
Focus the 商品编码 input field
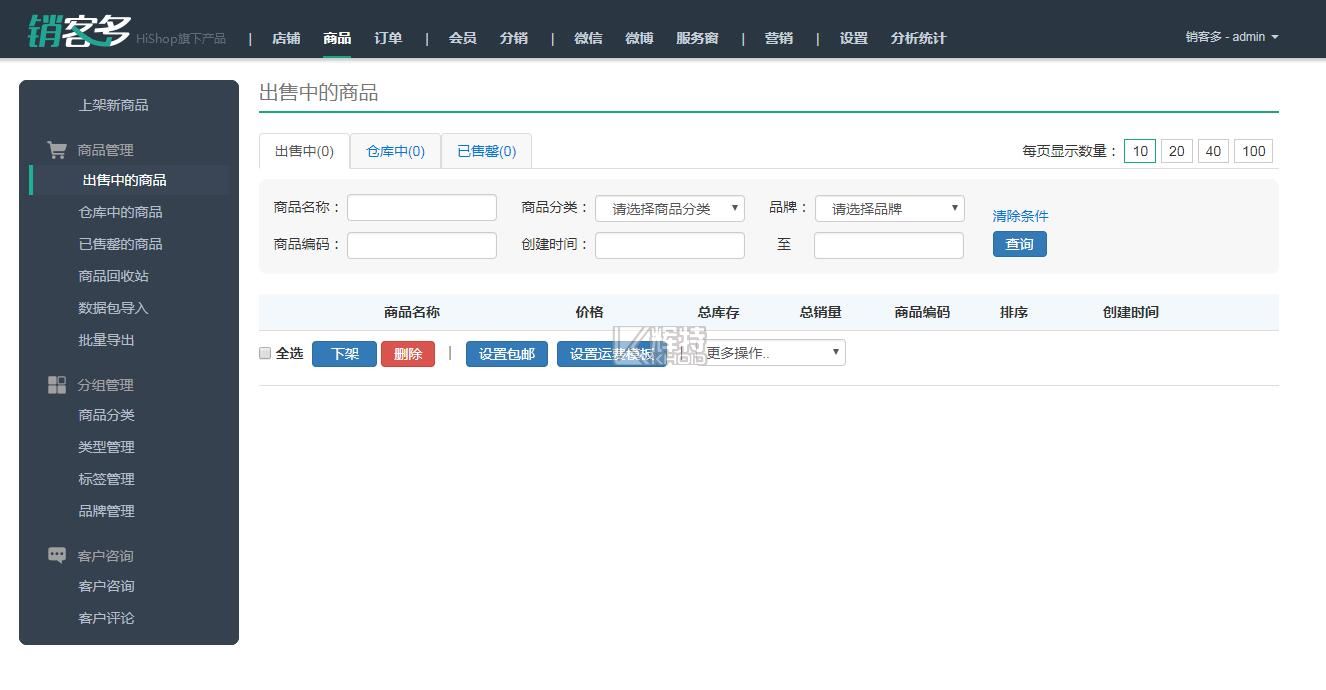click(x=422, y=245)
